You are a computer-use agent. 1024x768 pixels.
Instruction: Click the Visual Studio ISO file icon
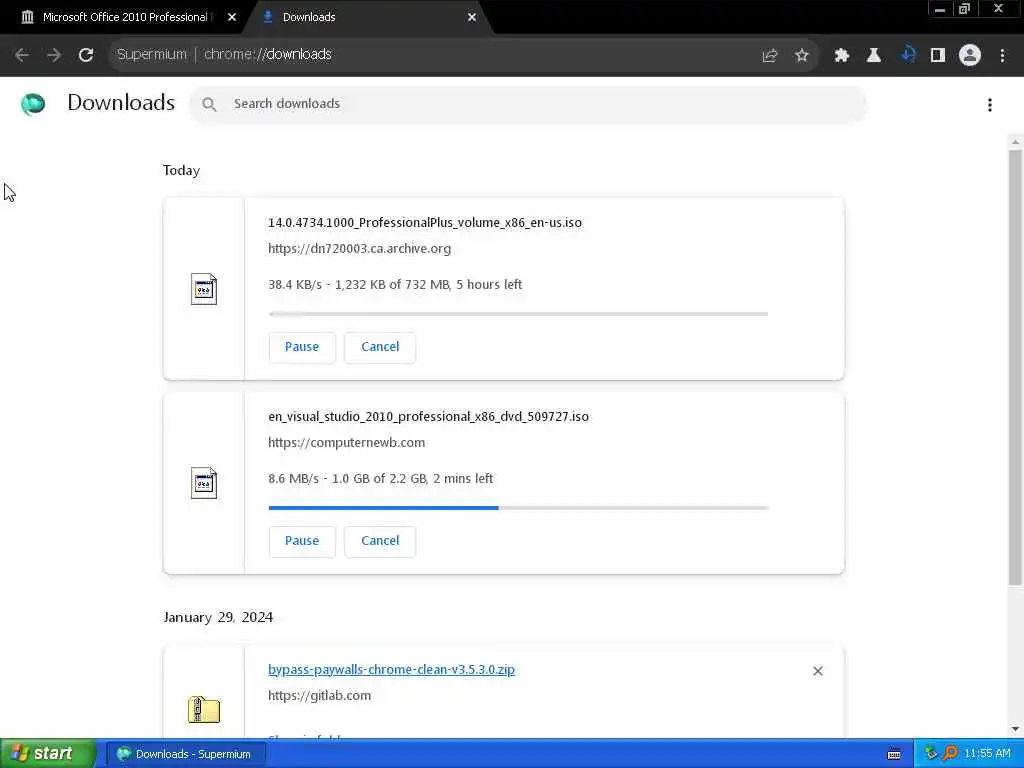tap(204, 483)
